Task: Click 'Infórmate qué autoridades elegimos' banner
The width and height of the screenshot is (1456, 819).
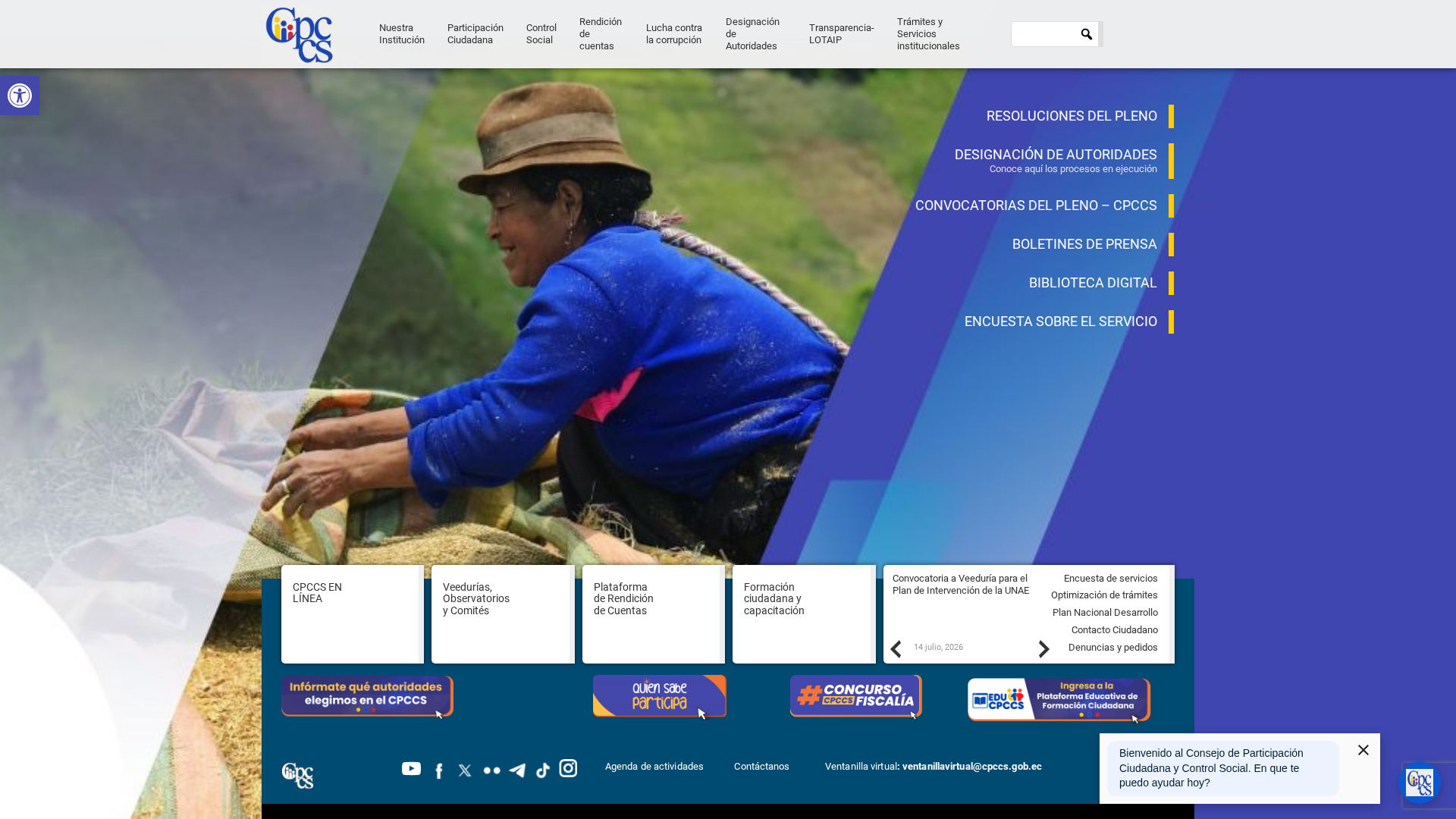Action: point(368,696)
